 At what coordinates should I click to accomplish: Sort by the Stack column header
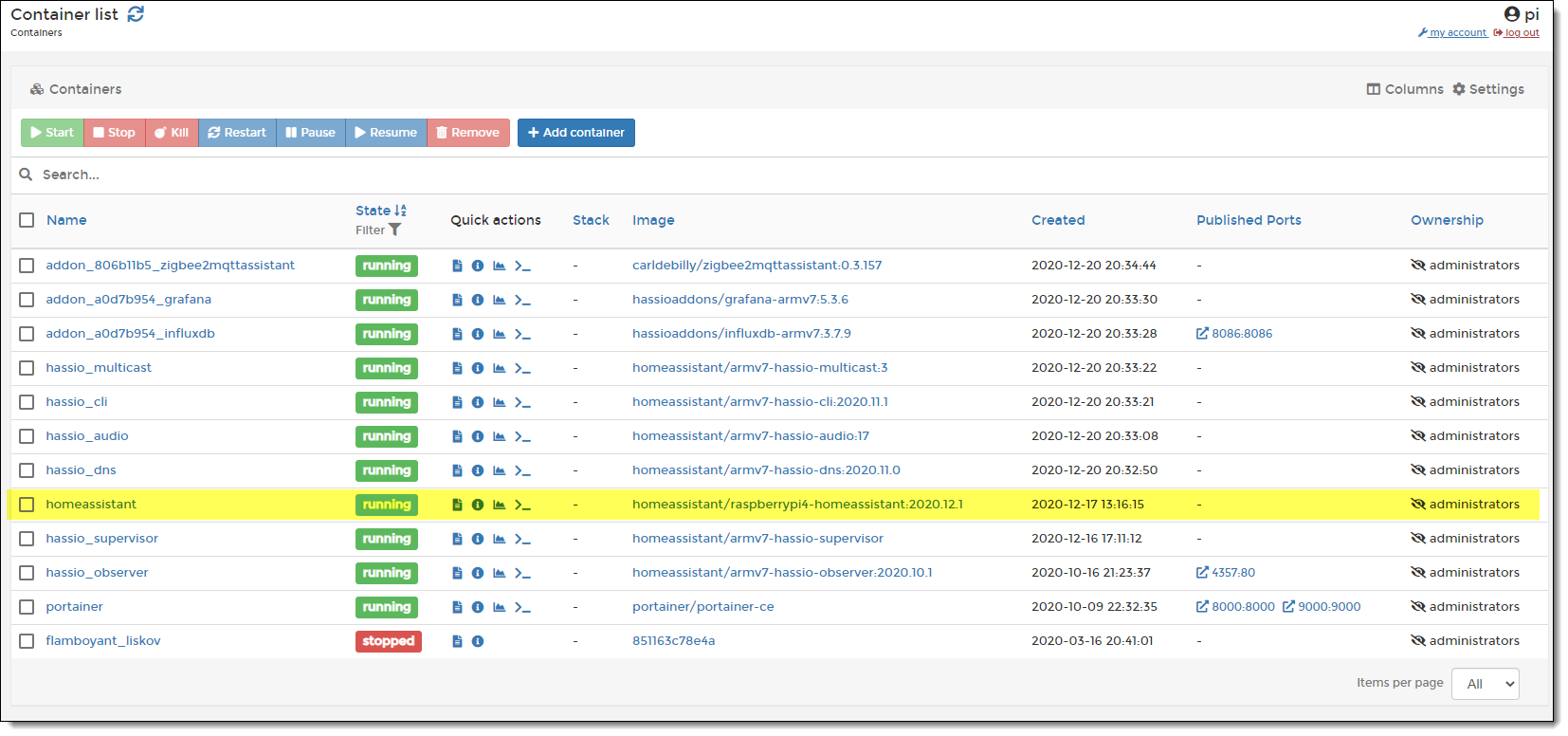click(x=591, y=220)
